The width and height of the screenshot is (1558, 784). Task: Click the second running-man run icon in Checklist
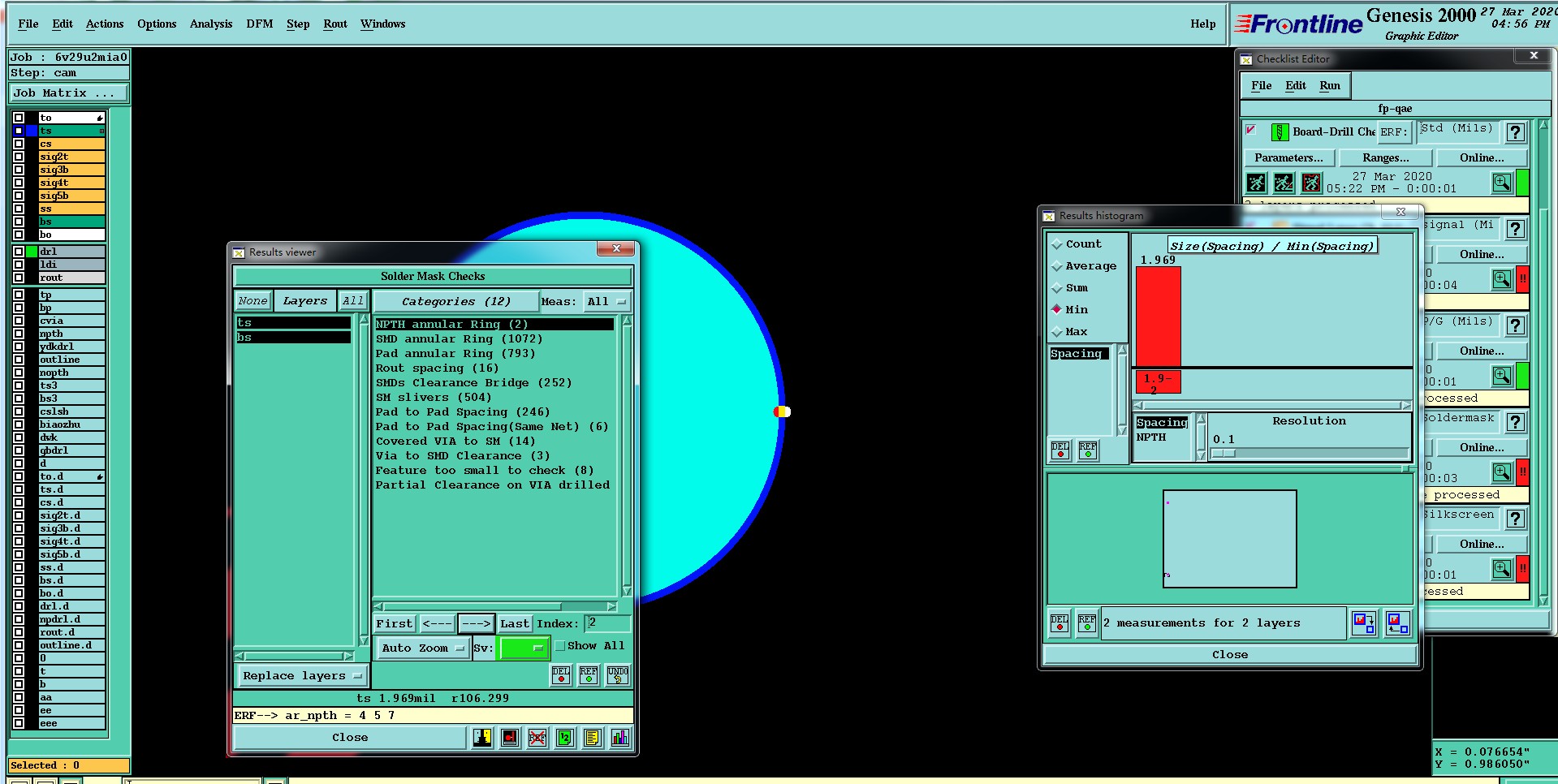(x=1284, y=183)
